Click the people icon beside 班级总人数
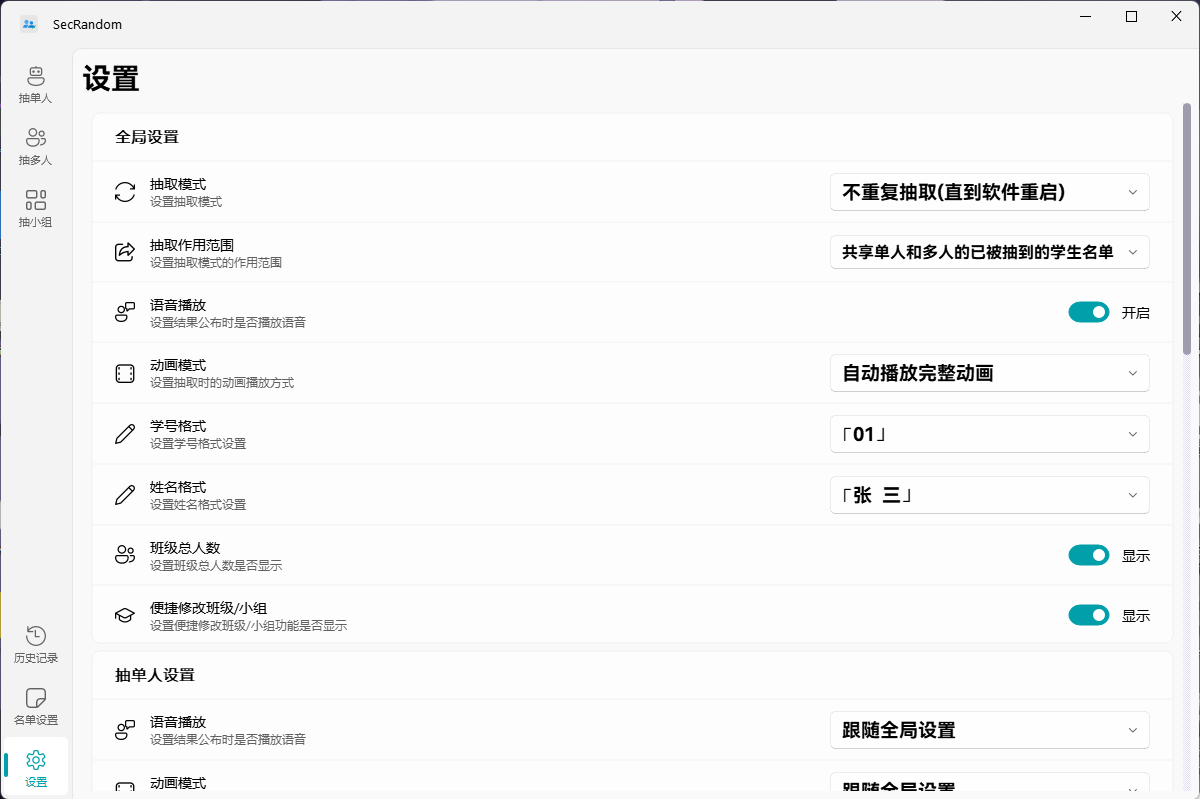The image size is (1200, 799). point(125,556)
